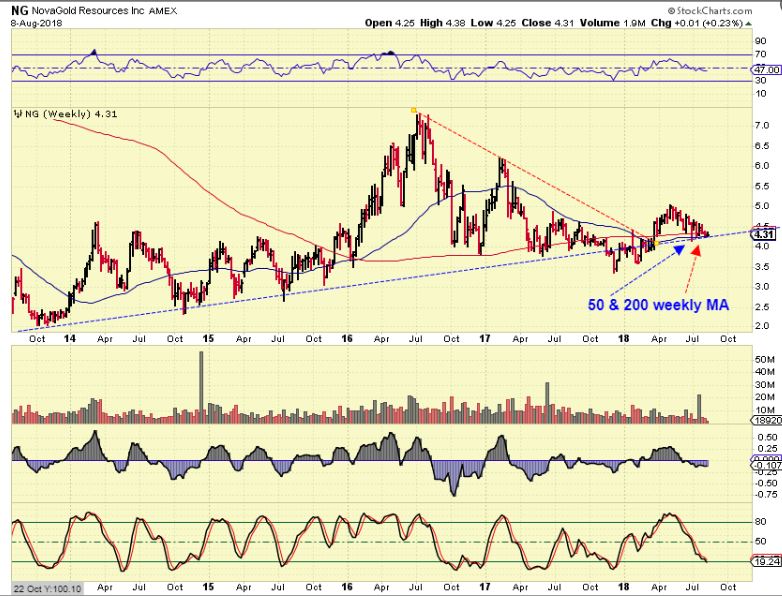Select the NovaGold Resources Inc company name
This screenshot has width=782, height=596.
click(x=88, y=10)
